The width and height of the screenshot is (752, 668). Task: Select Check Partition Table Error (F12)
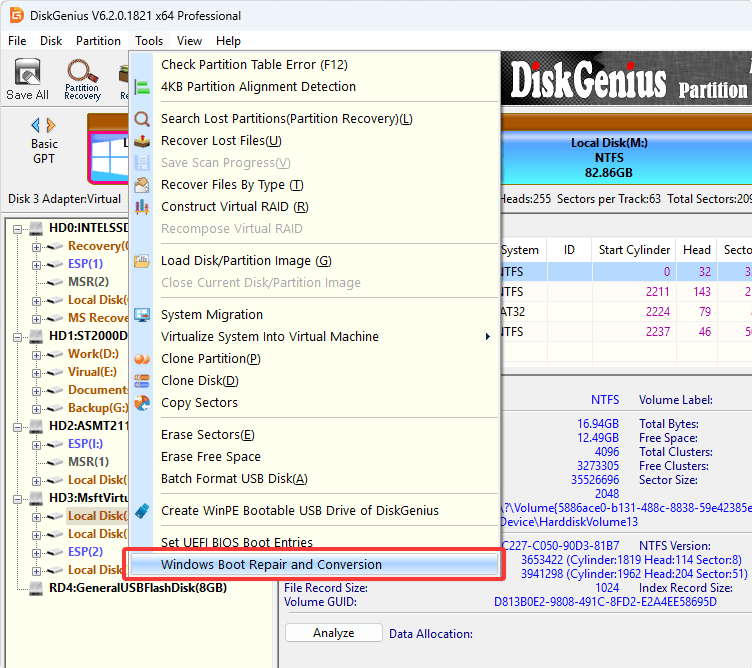[315, 65]
